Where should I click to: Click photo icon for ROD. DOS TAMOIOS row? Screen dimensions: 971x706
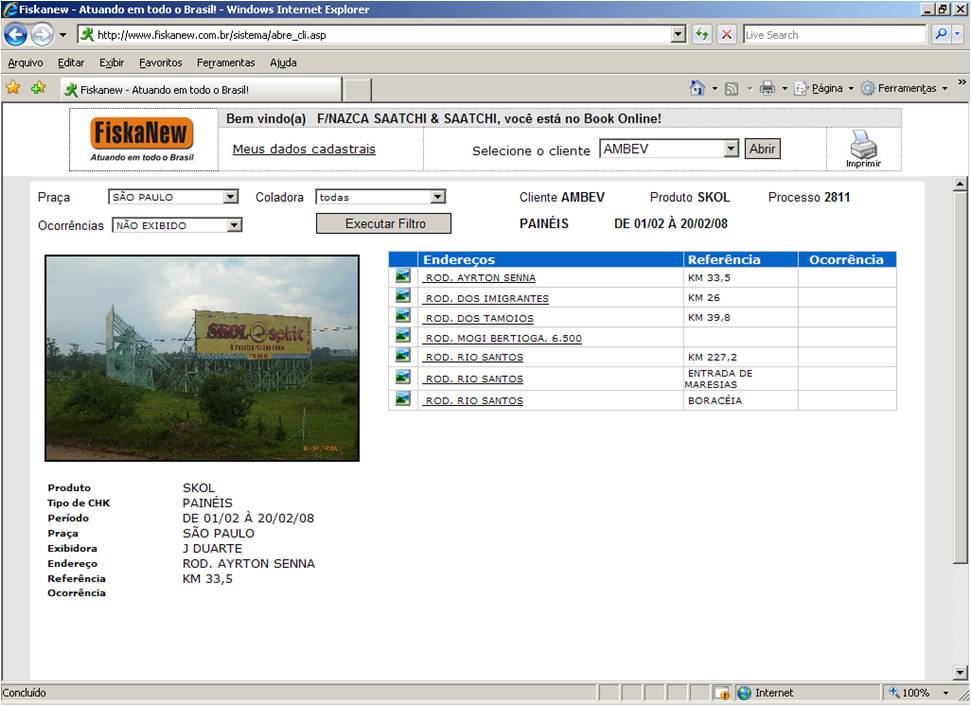[x=403, y=316]
